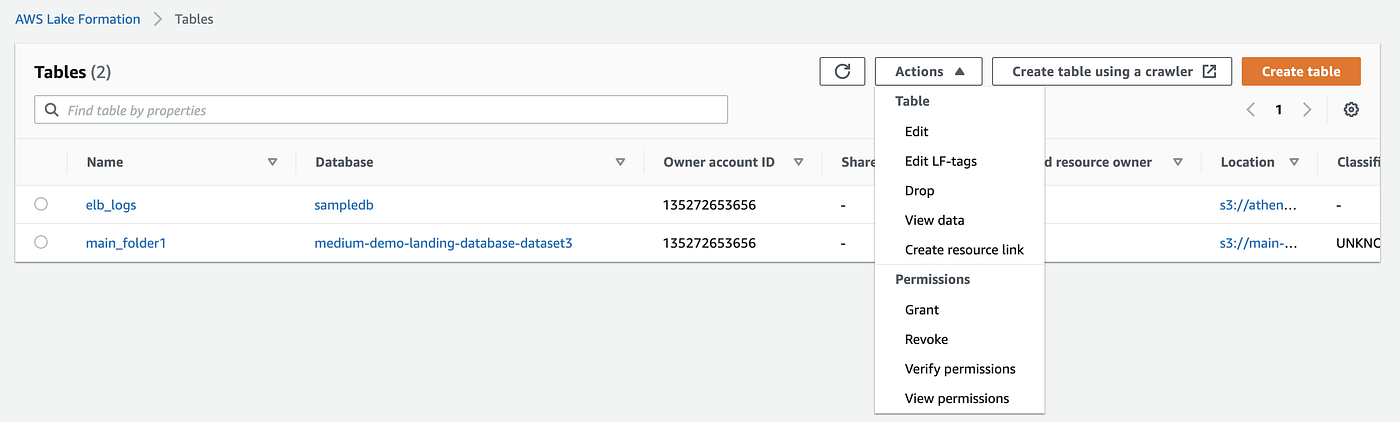Open Create table using a crawler
This screenshot has width=1400, height=422.
tap(1112, 71)
